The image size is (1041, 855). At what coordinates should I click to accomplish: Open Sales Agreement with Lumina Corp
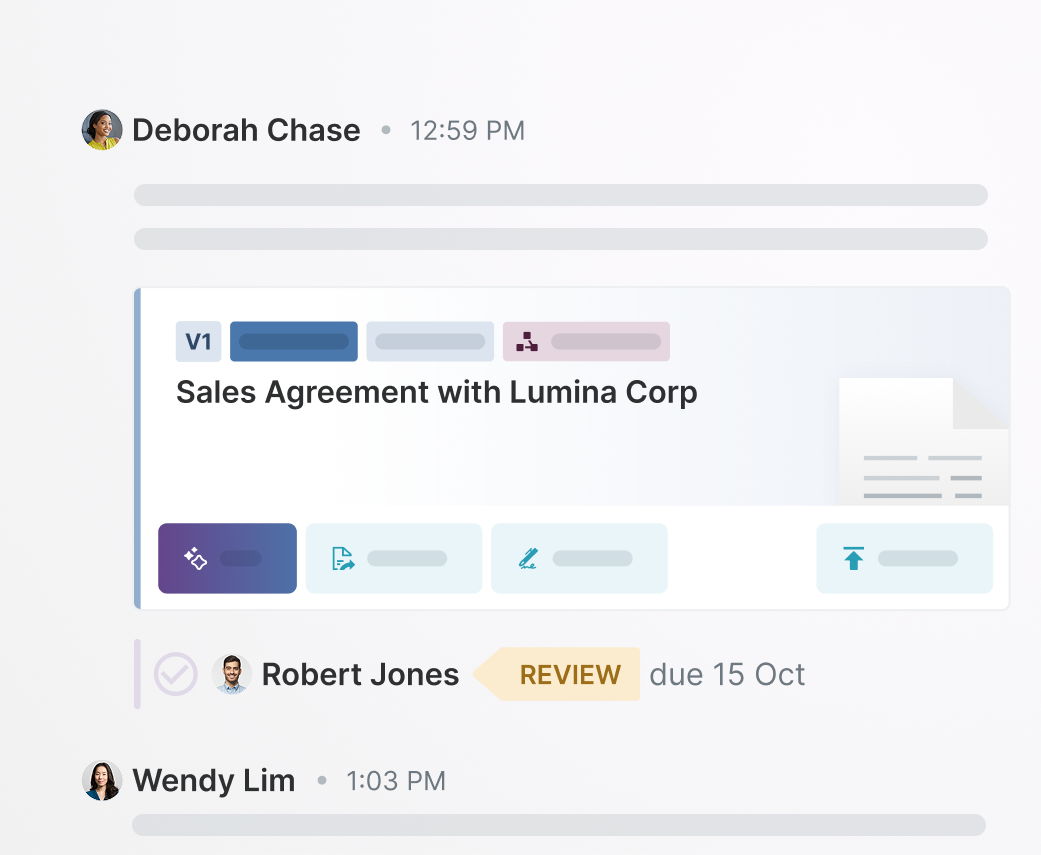tap(436, 393)
